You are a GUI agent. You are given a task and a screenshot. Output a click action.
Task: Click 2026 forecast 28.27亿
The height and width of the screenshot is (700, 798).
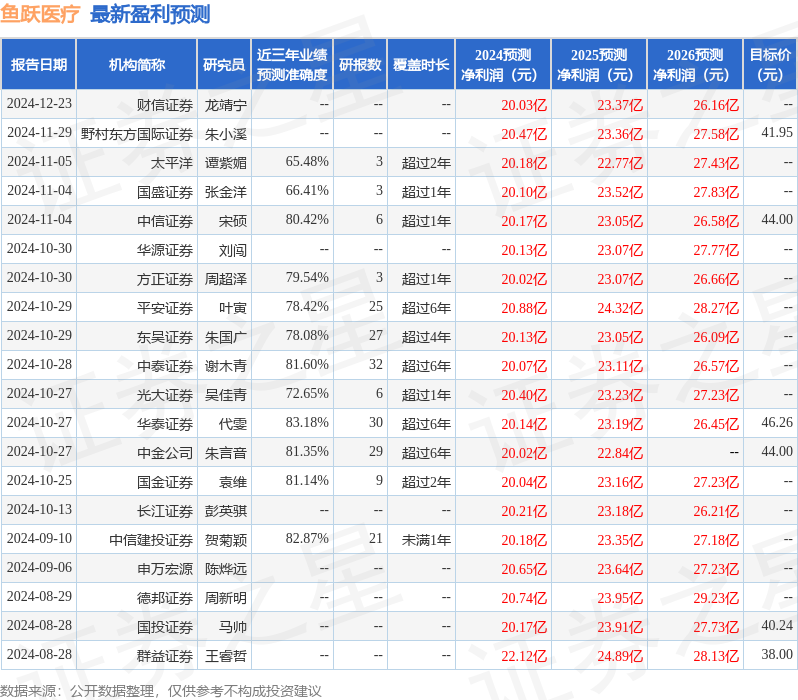pos(716,309)
